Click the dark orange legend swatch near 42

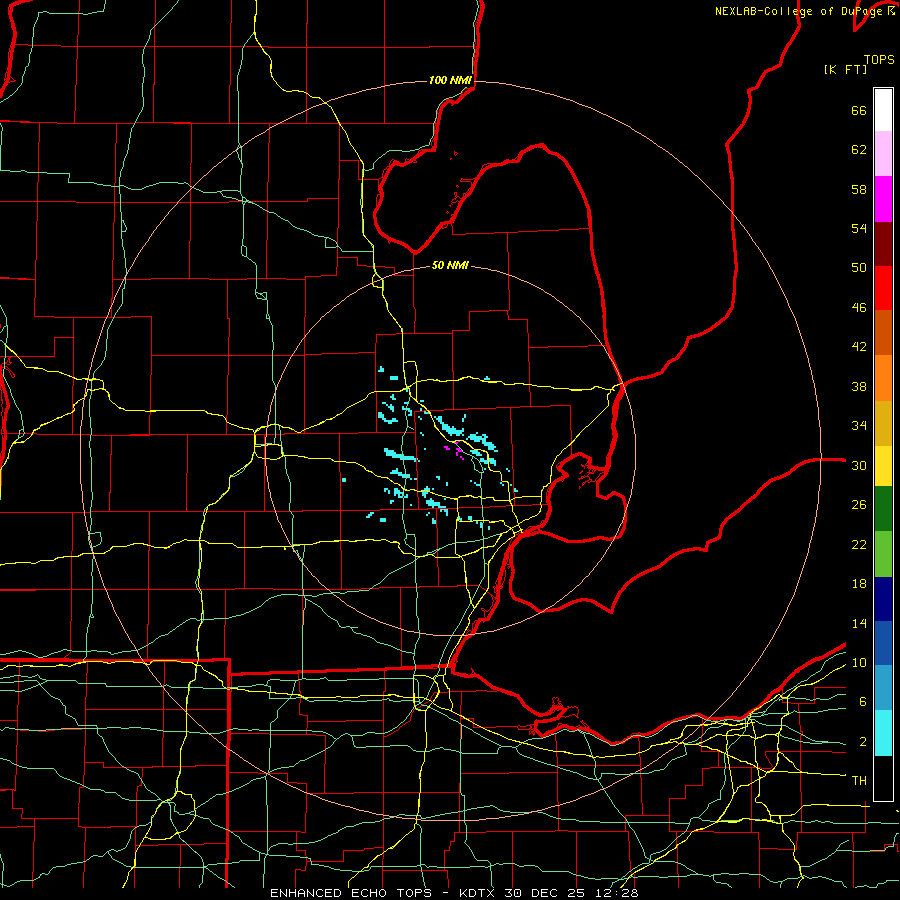pos(883,332)
